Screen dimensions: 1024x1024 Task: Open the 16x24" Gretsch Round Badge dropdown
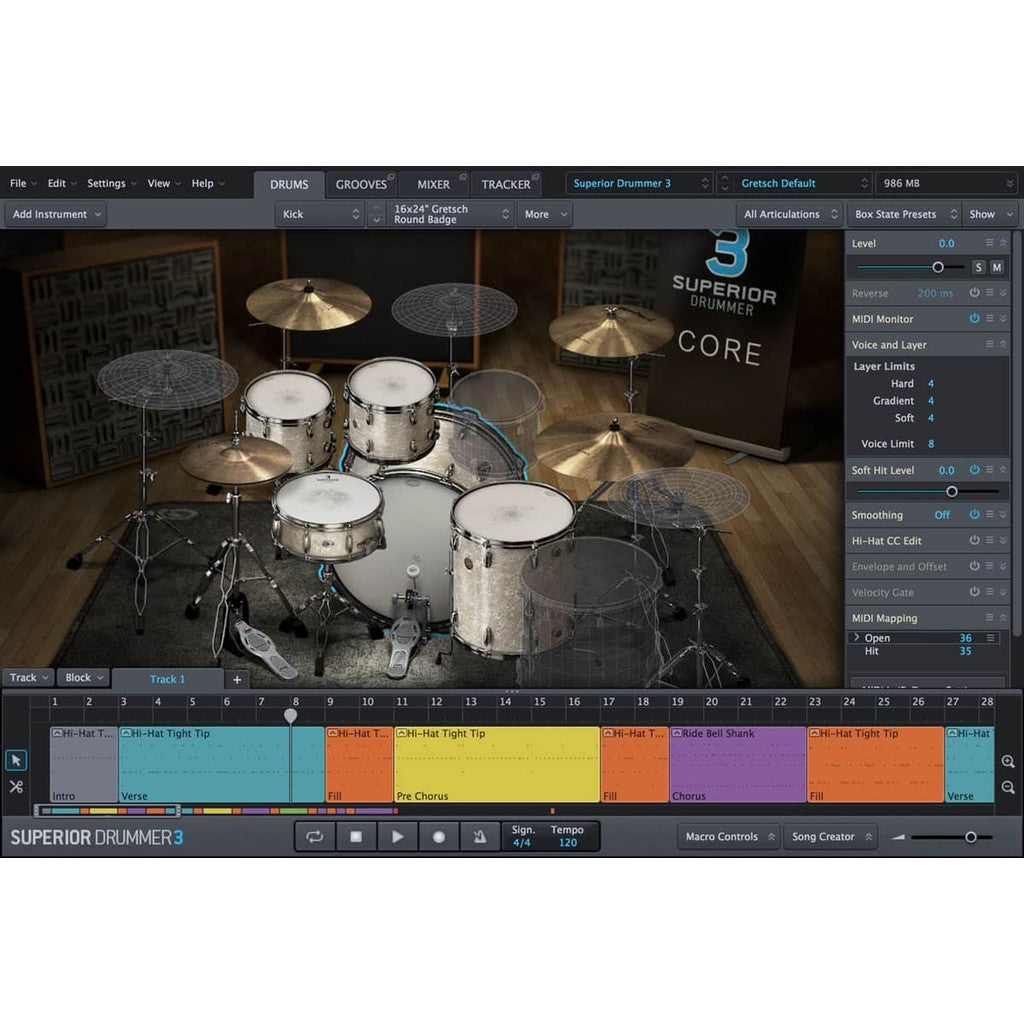(450, 214)
